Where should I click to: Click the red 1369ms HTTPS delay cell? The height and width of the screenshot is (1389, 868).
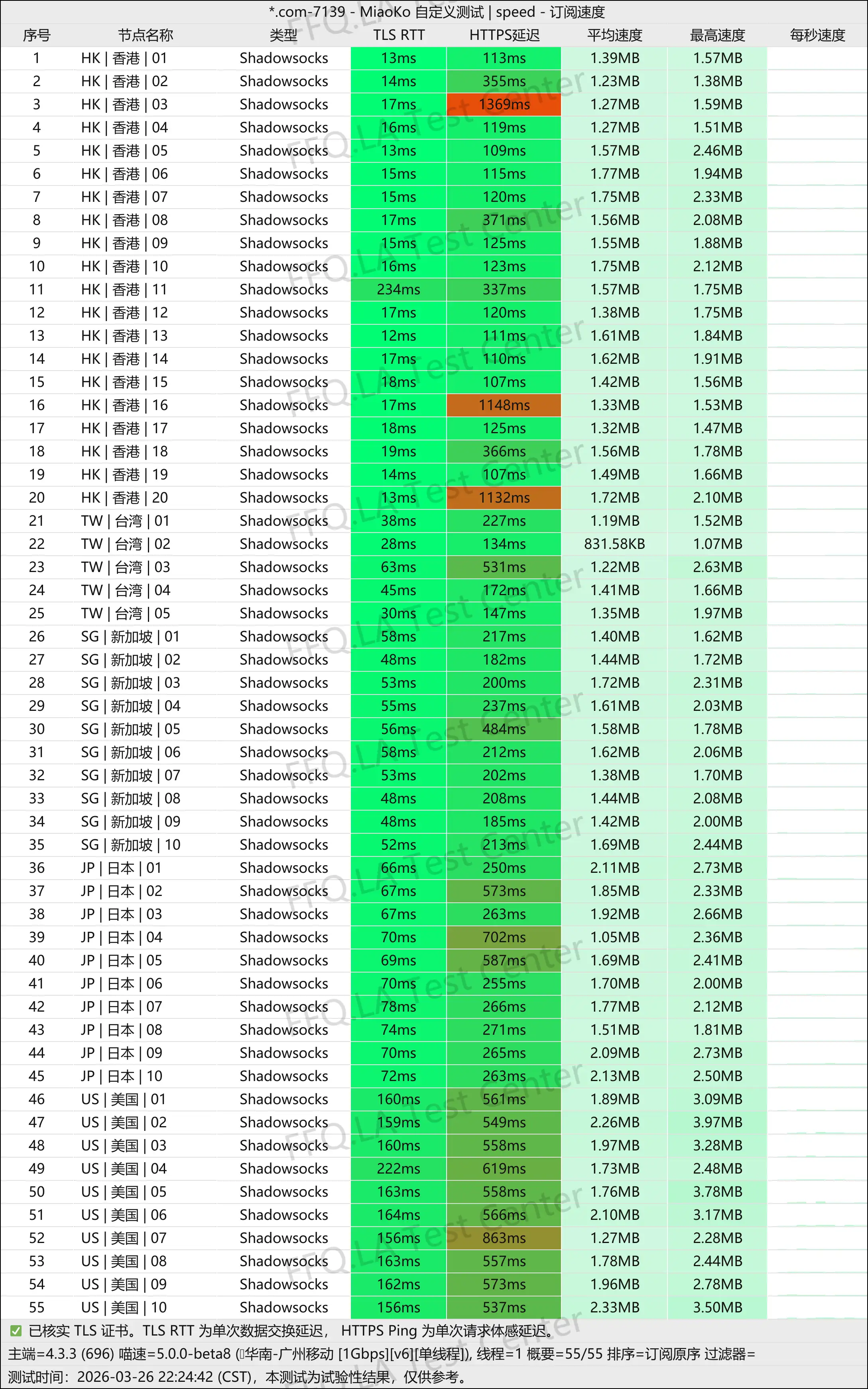tap(504, 105)
